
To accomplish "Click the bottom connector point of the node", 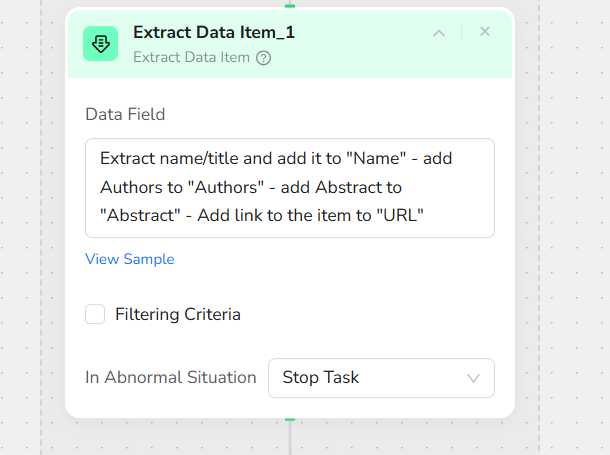I will coord(290,418).
